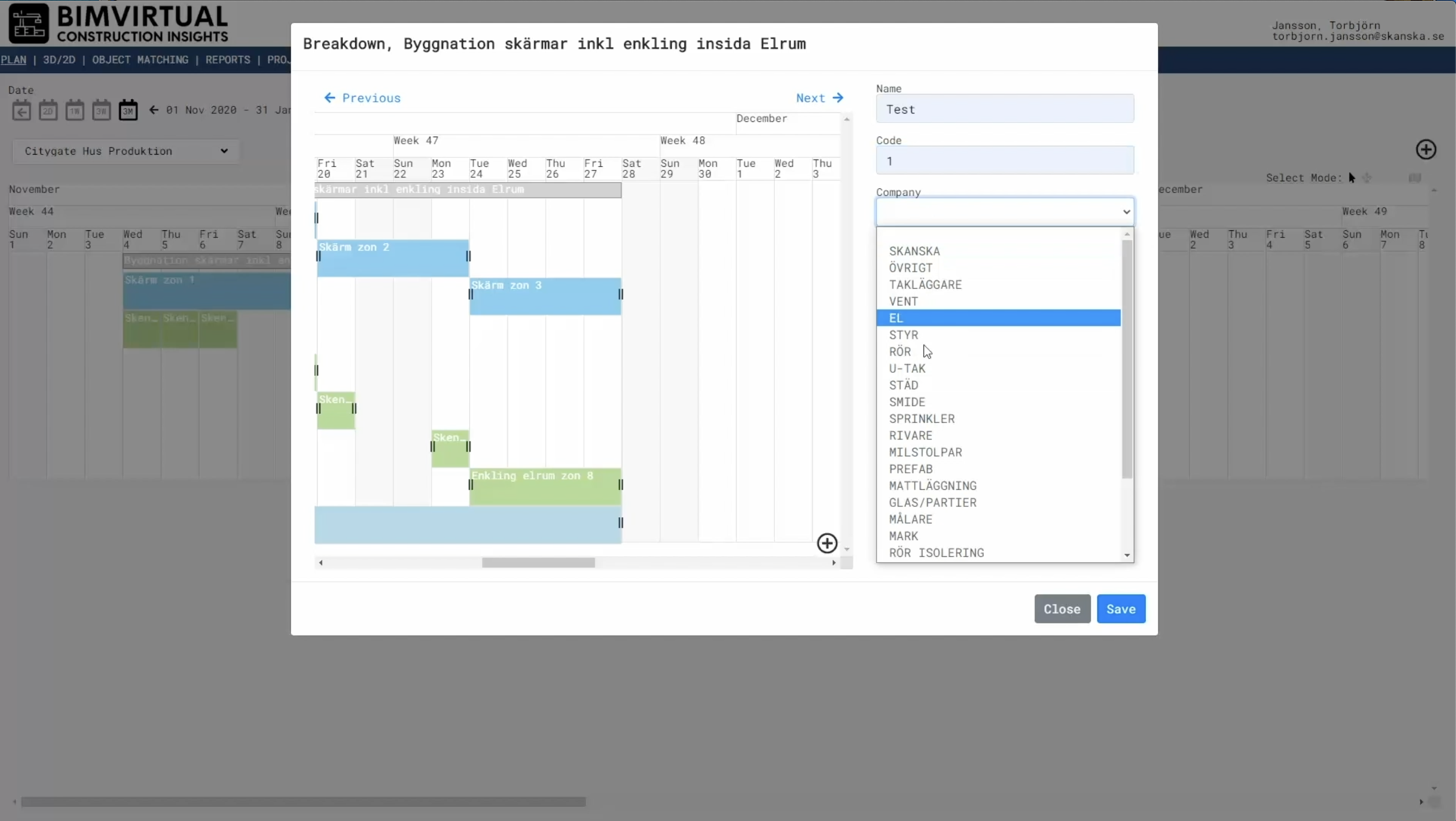This screenshot has width=1456, height=821.
Task: Click the Company list scroll-down arrow
Action: (1126, 555)
